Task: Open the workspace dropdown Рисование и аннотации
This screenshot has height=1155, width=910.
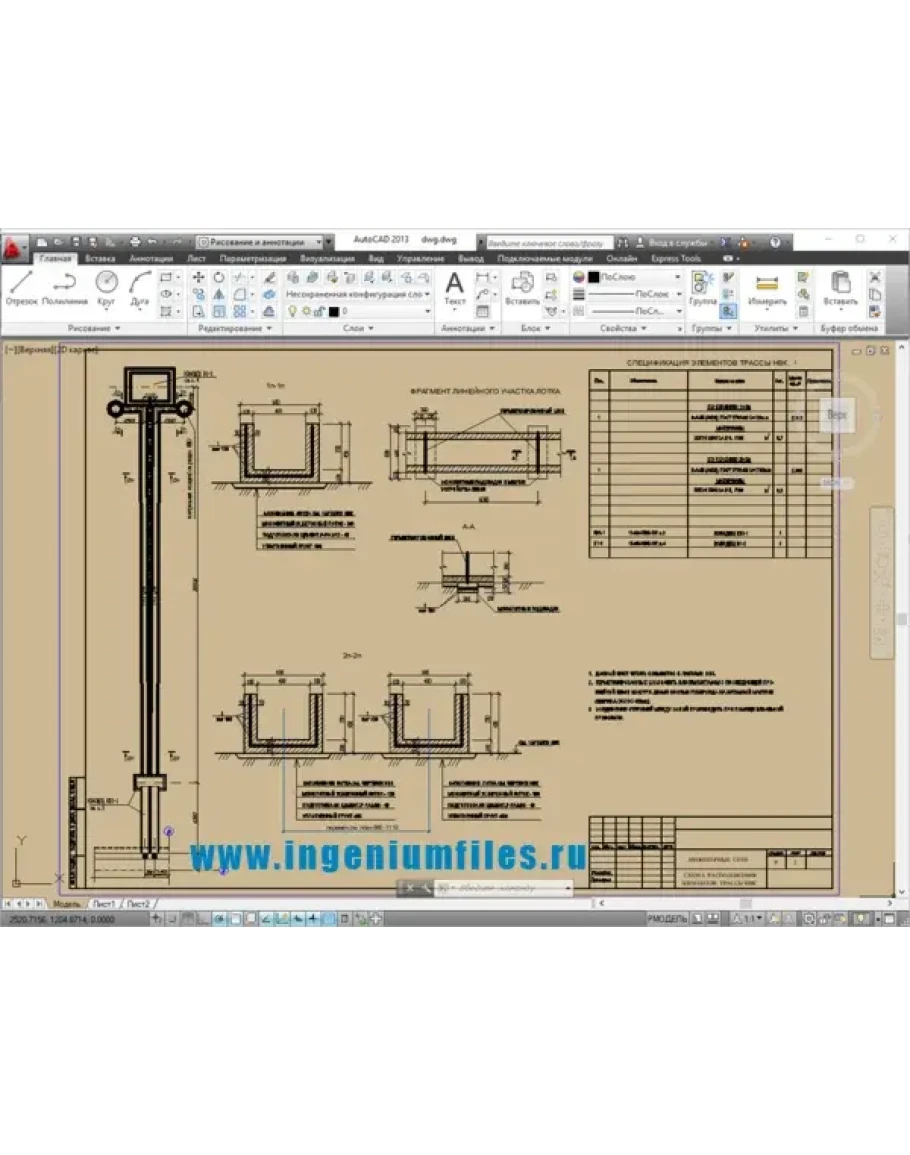Action: tap(264, 242)
